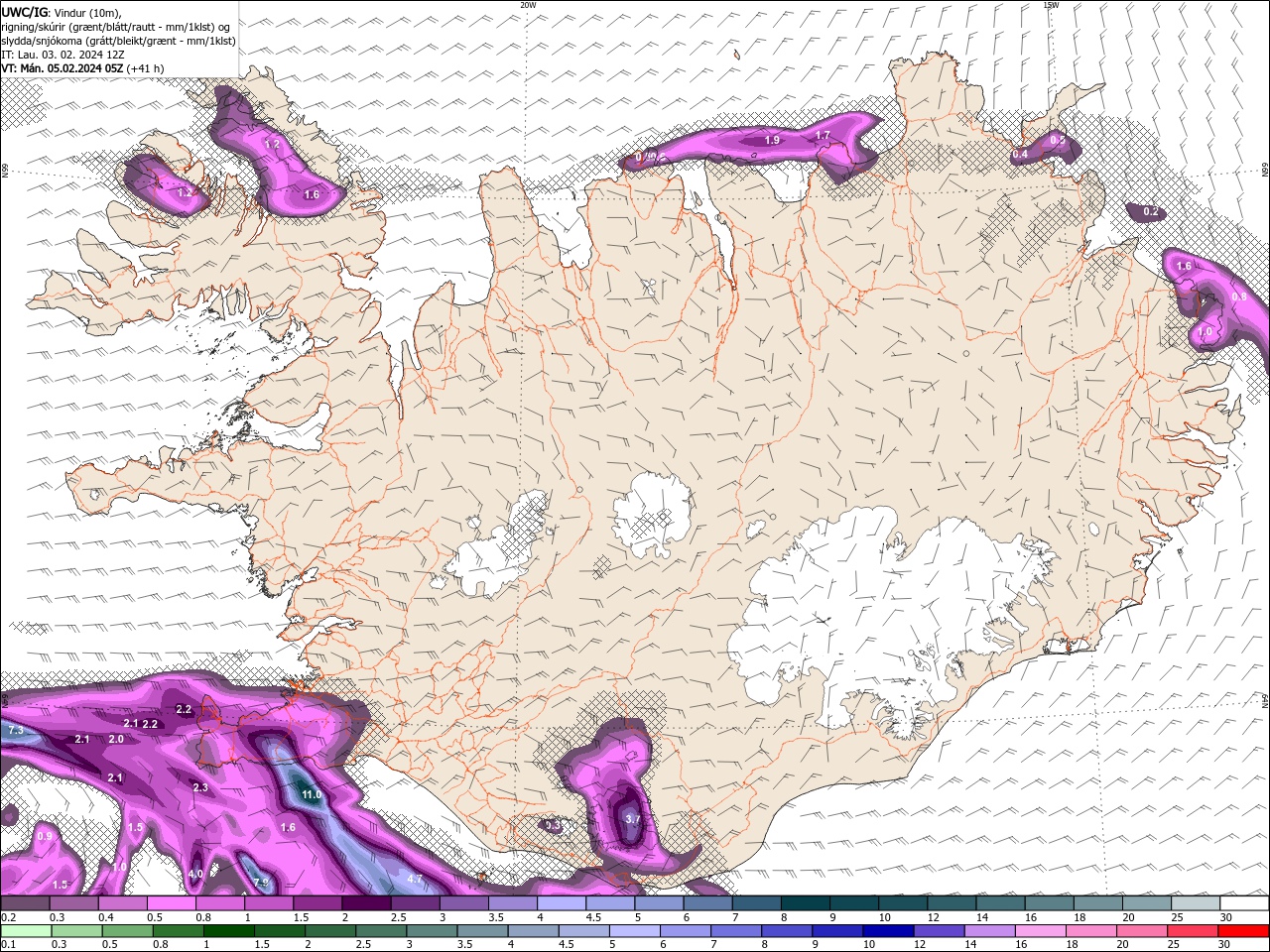Click the 'rigning/skúrir (grænt/blátt/rautt' header line
The image size is (1270, 952).
point(116,26)
